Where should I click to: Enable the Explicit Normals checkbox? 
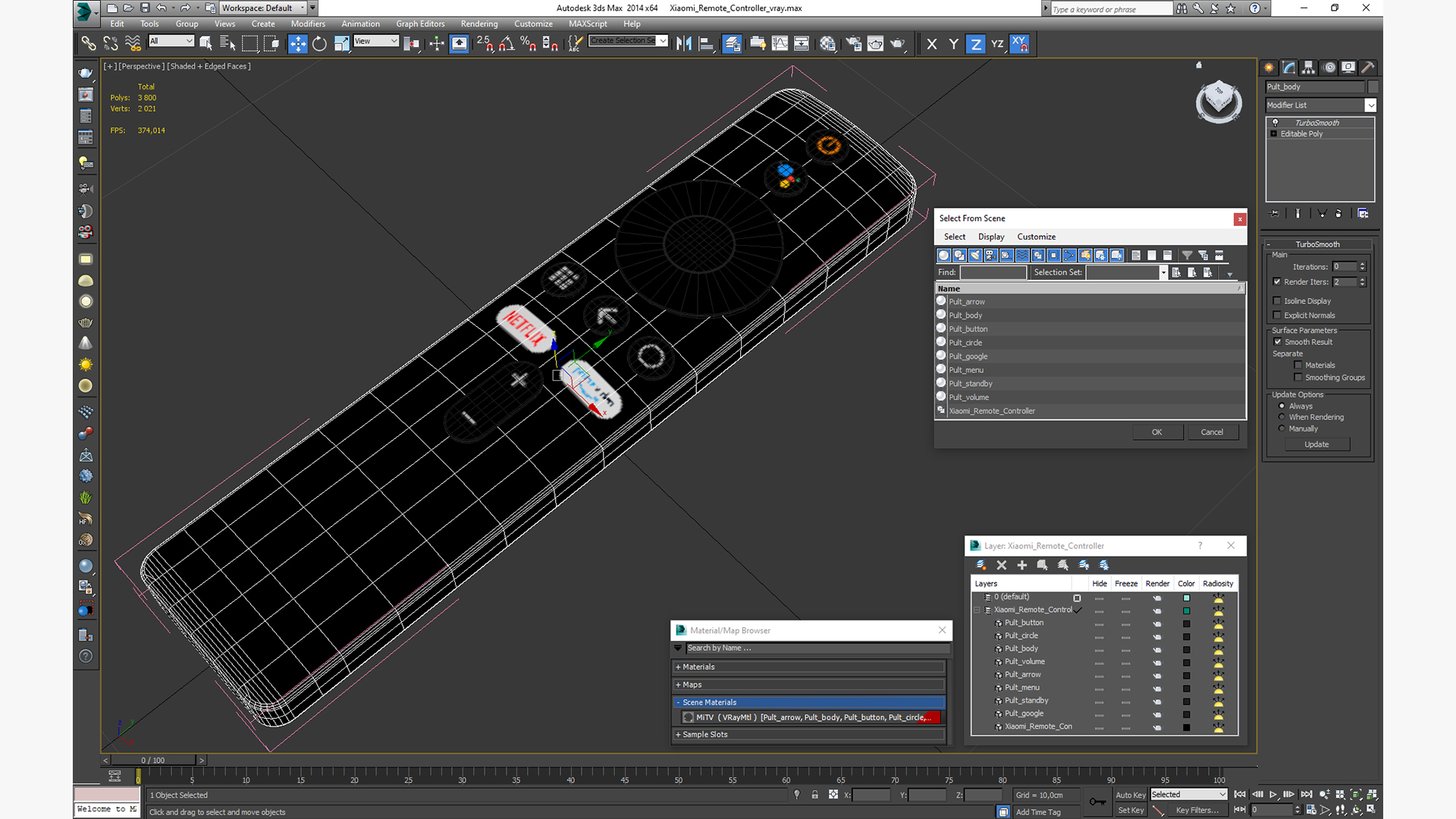(x=1277, y=315)
